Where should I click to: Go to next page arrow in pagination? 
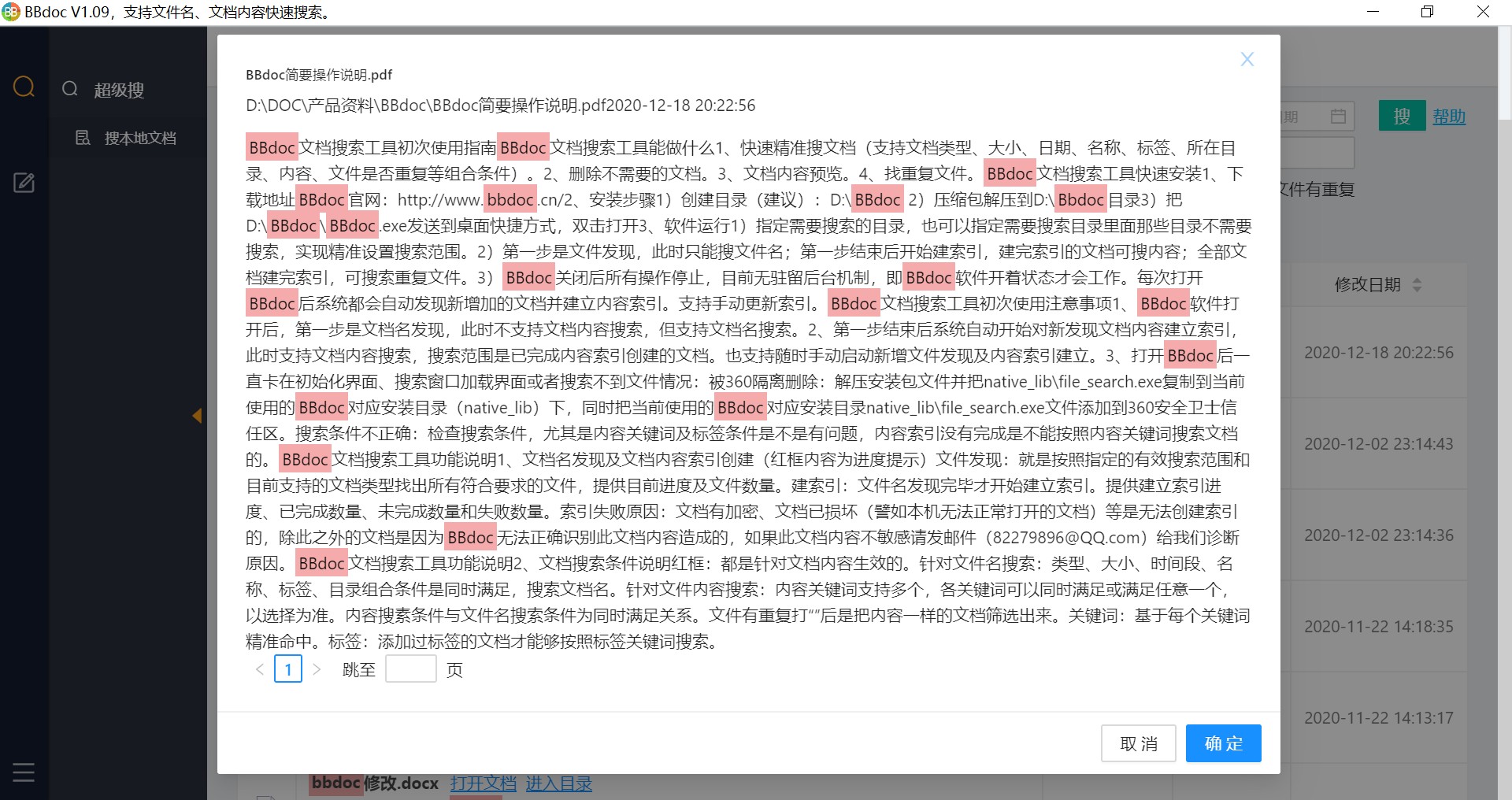(x=317, y=669)
